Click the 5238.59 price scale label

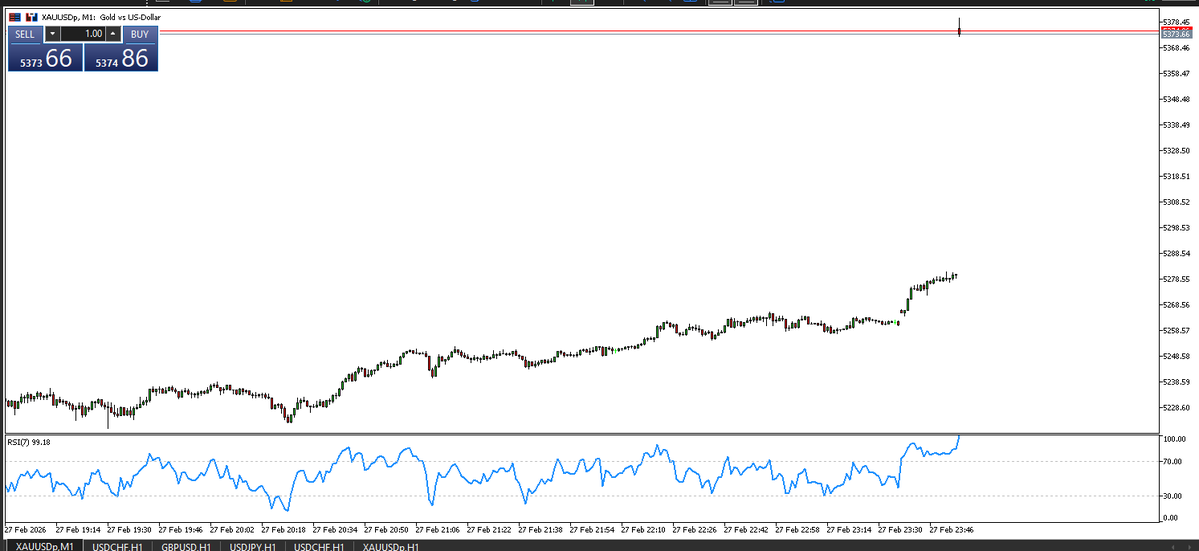pos(1176,382)
